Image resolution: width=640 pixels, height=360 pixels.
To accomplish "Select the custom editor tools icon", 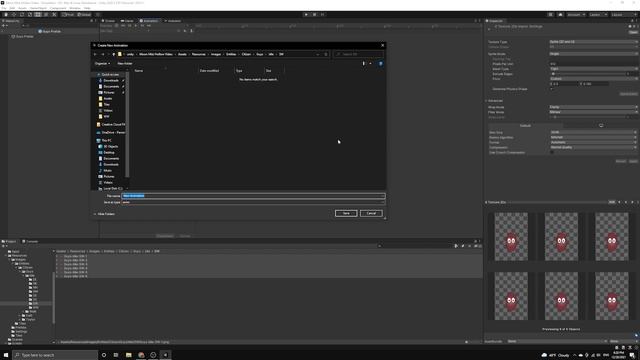I will click(x=54, y=14).
